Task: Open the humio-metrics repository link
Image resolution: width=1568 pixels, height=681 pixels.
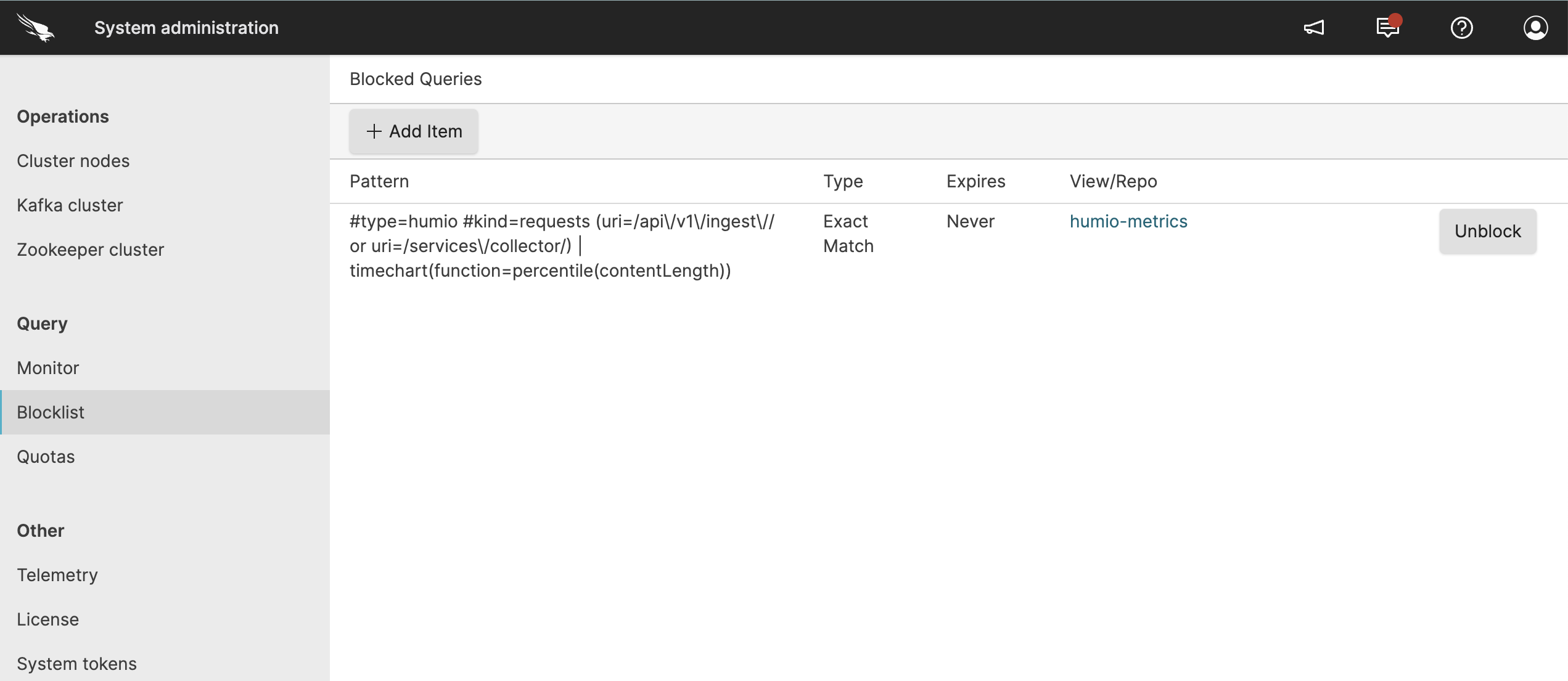Action: [1128, 221]
